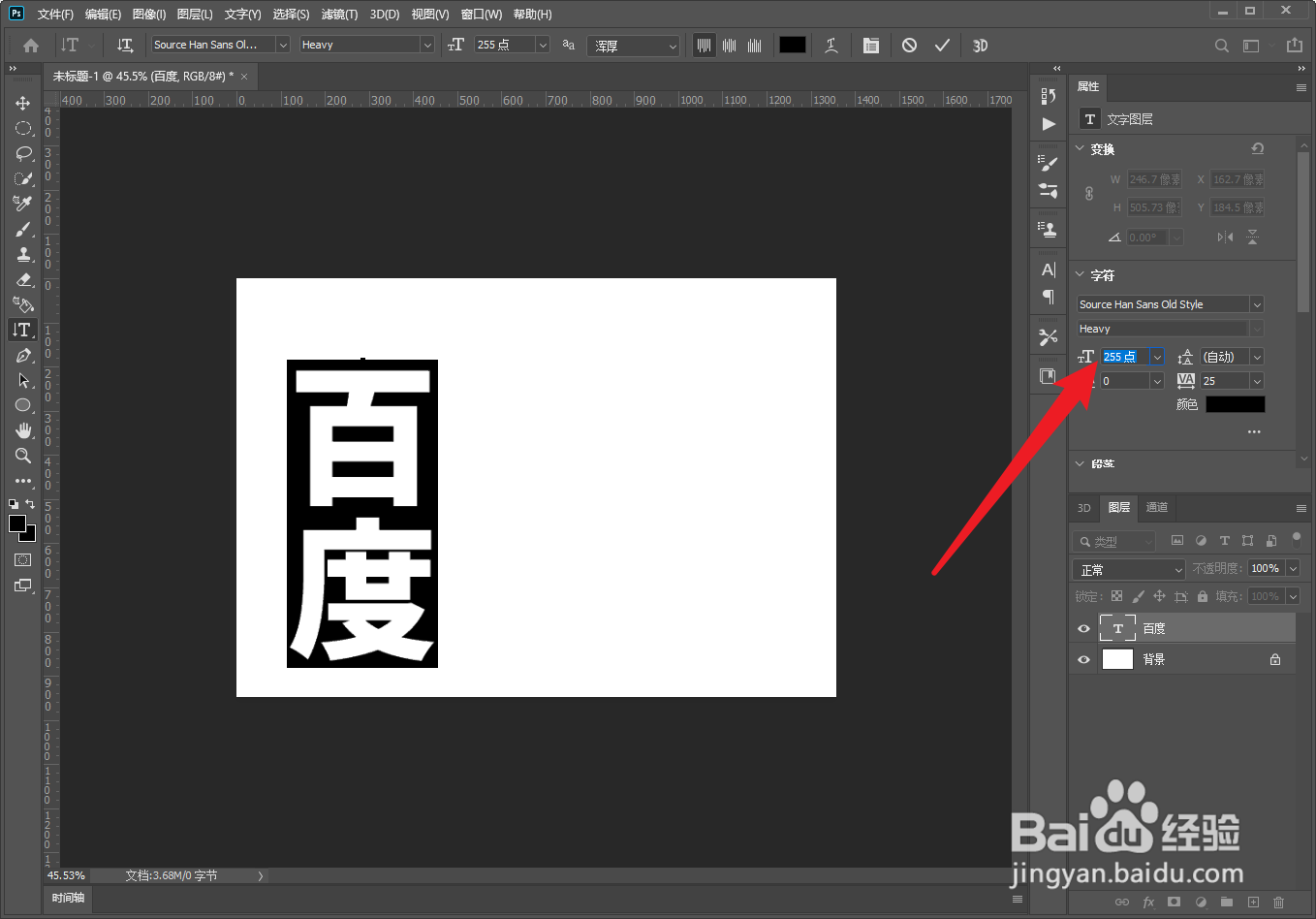Create a new layer
The image size is (1316, 919).
1253,902
